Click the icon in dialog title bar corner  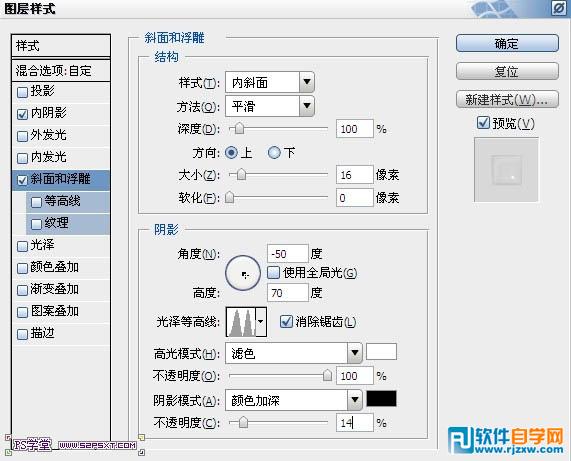tap(559, 8)
